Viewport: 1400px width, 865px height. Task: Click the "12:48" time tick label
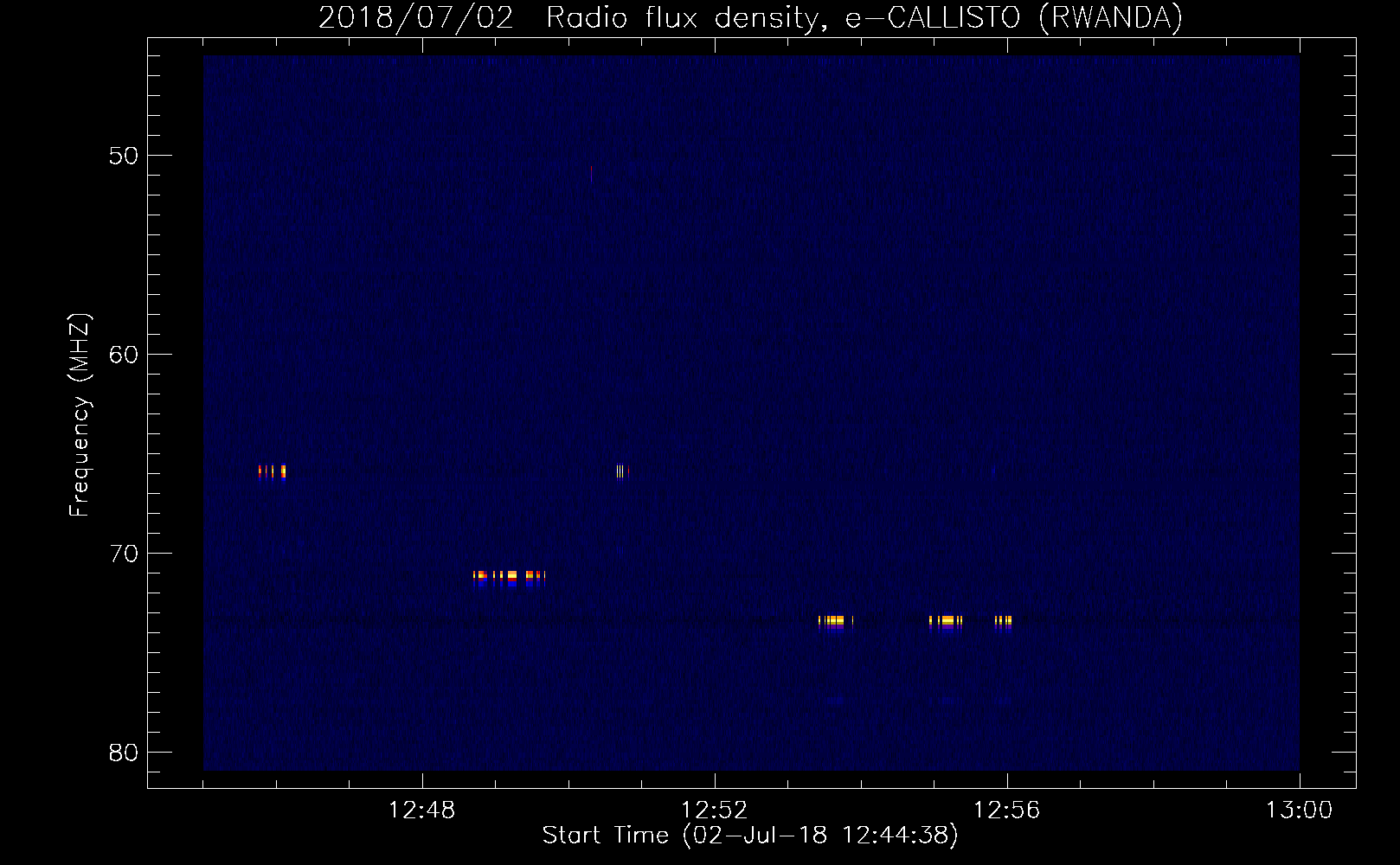click(421, 811)
